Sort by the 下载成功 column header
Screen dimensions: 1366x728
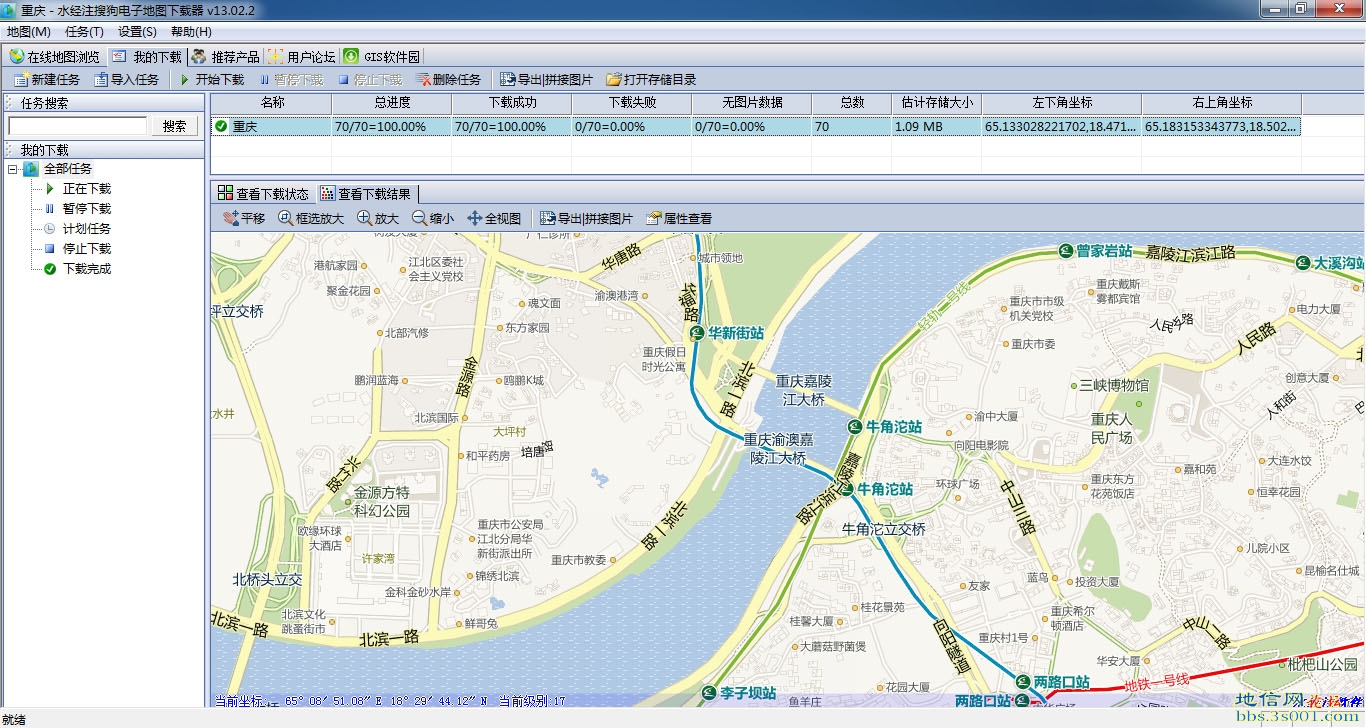[512, 102]
